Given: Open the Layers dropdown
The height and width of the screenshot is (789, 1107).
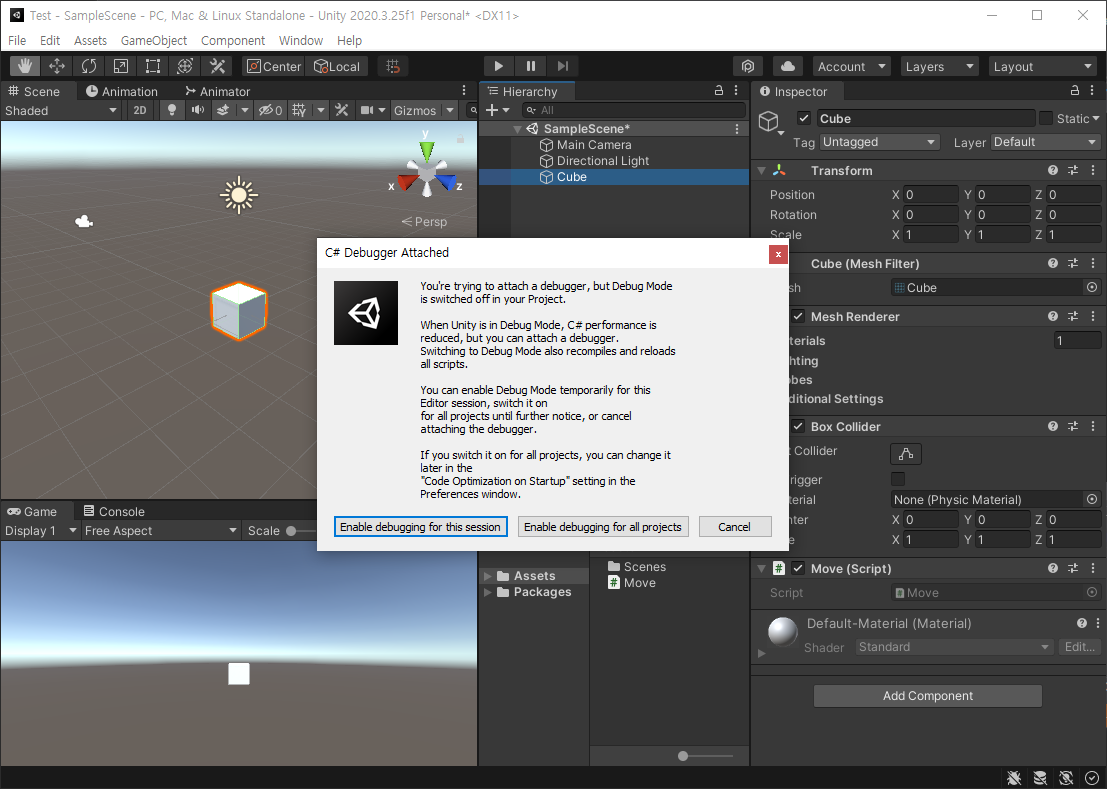Looking at the screenshot, I should tap(939, 66).
